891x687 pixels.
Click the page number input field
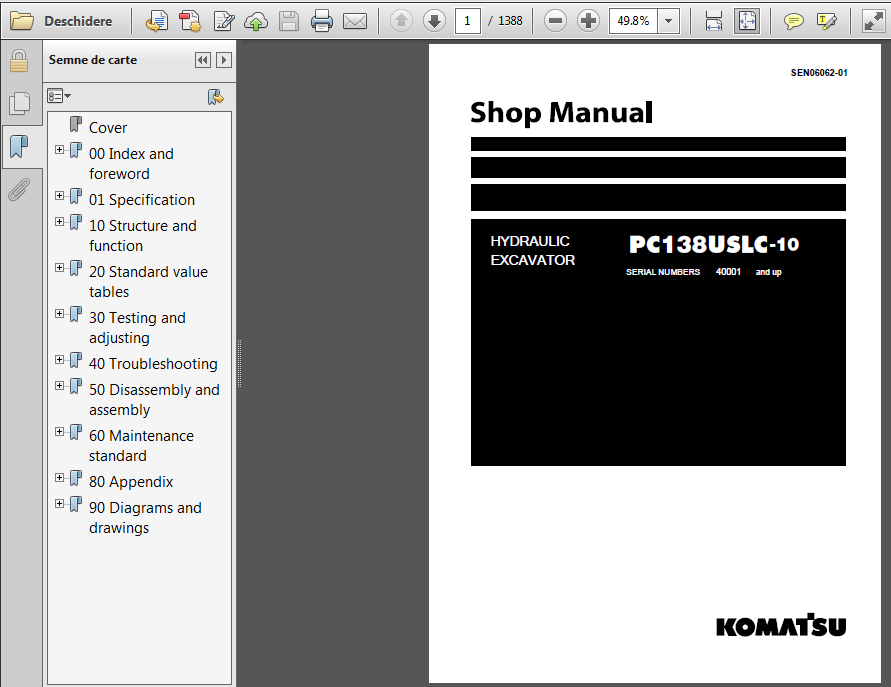click(x=468, y=21)
